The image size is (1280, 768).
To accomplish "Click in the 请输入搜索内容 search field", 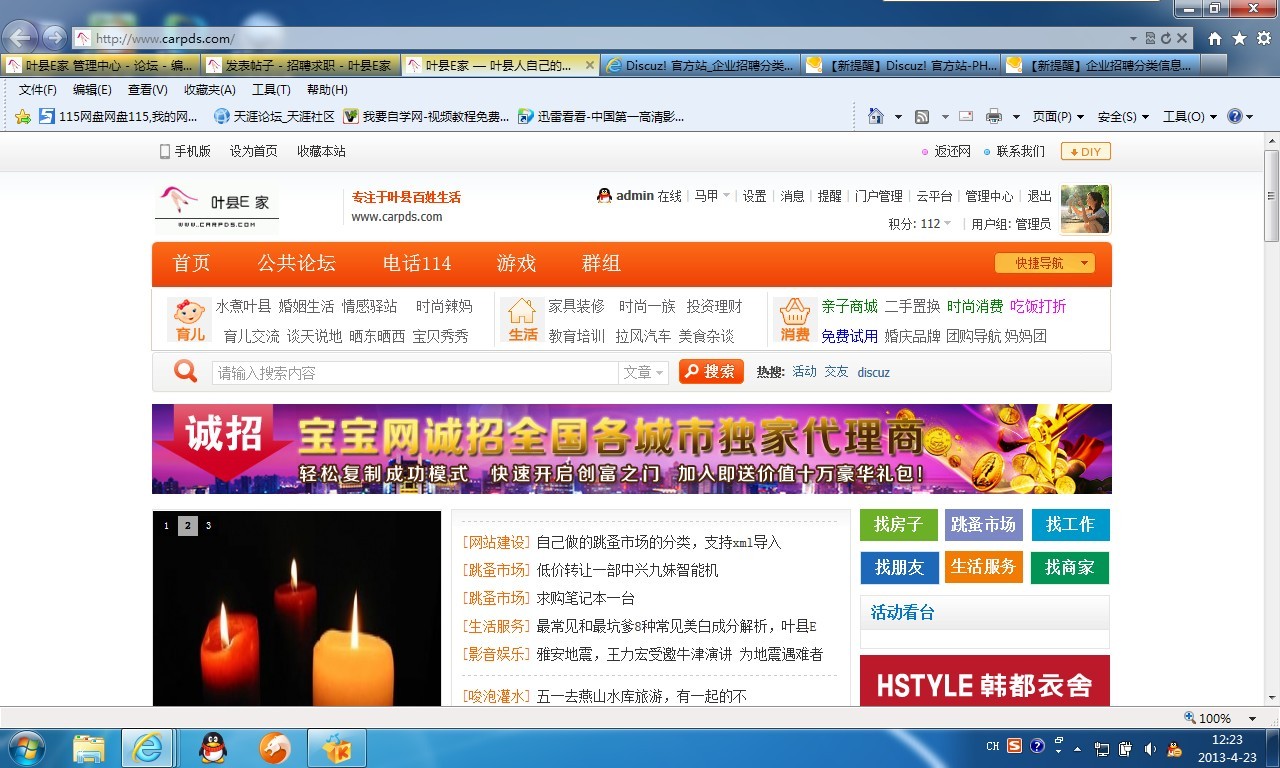I will [415, 372].
